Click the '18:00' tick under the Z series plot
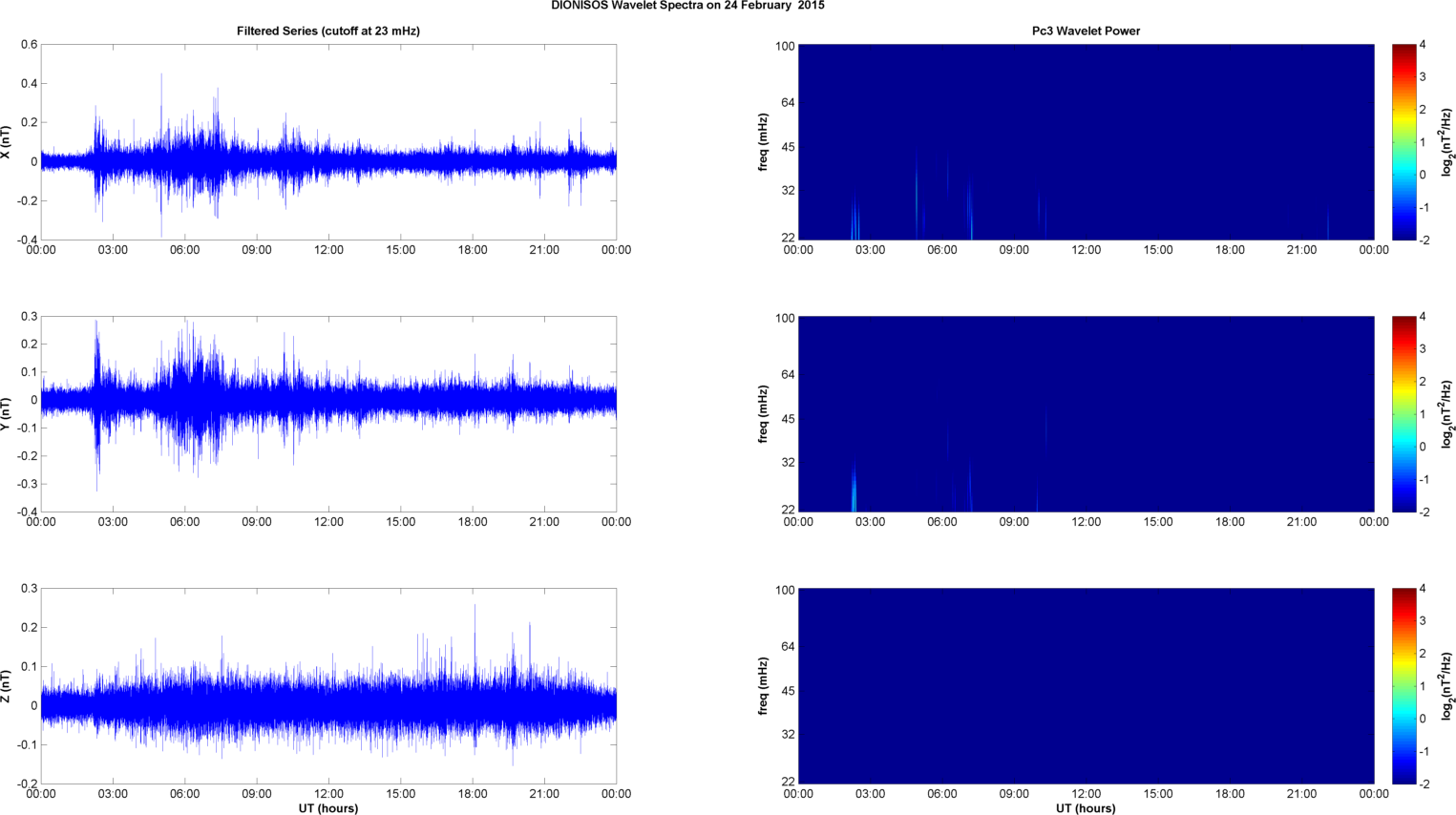The width and height of the screenshot is (1456, 815). click(473, 794)
